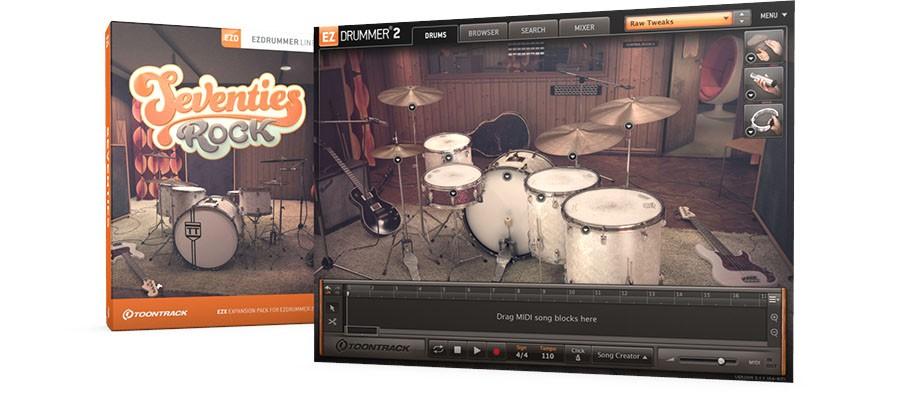Click the undo arrow above the track tools

pyautogui.click(x=329, y=290)
